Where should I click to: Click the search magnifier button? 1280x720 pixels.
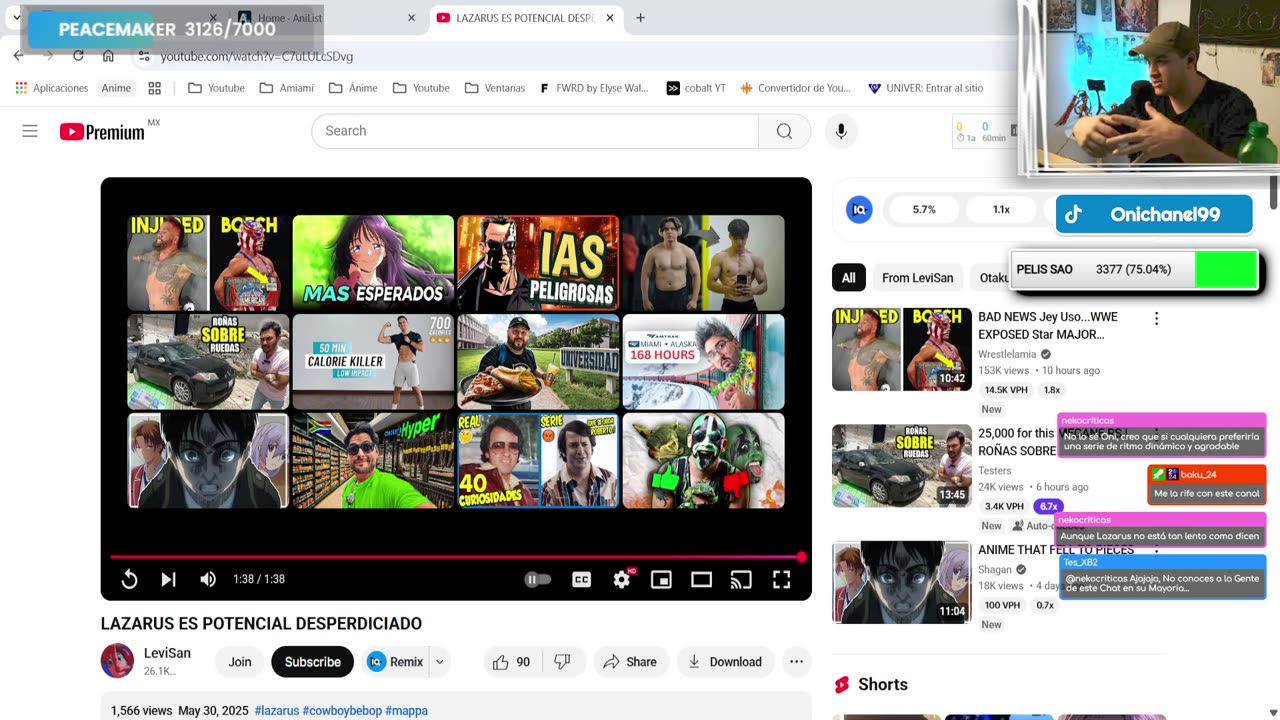784,131
